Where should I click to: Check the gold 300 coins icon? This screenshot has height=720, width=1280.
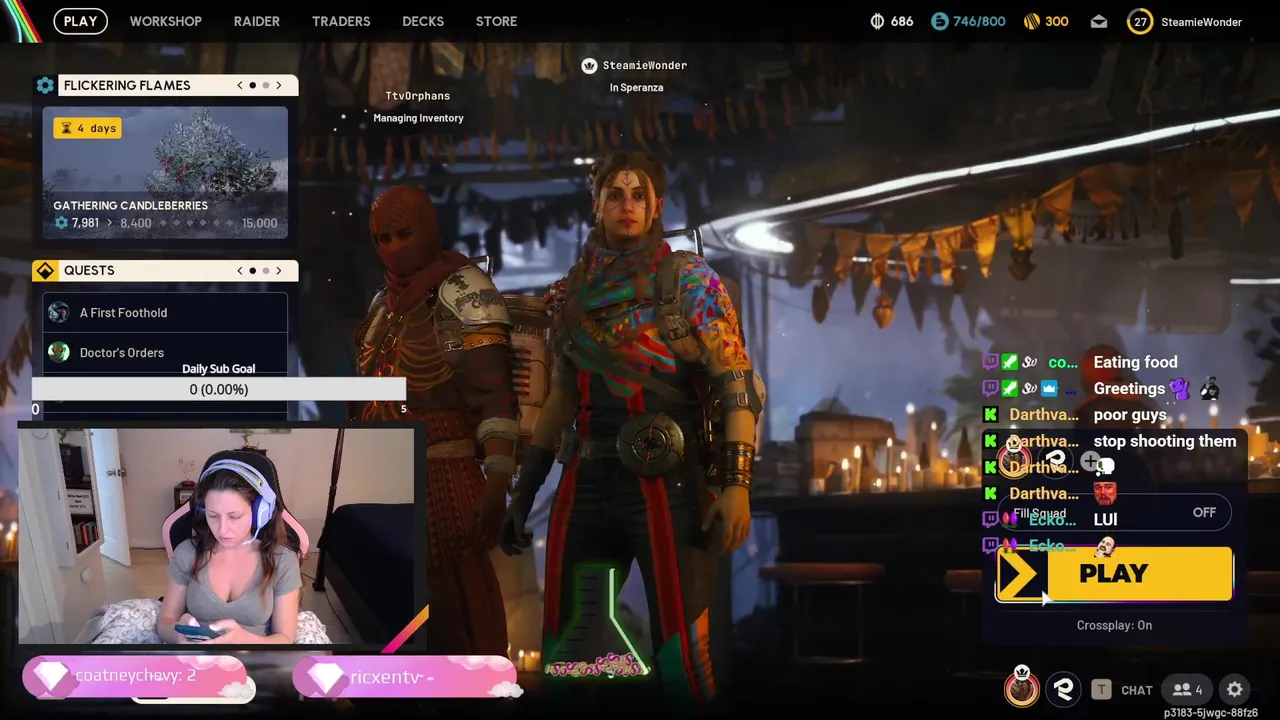pos(1032,21)
